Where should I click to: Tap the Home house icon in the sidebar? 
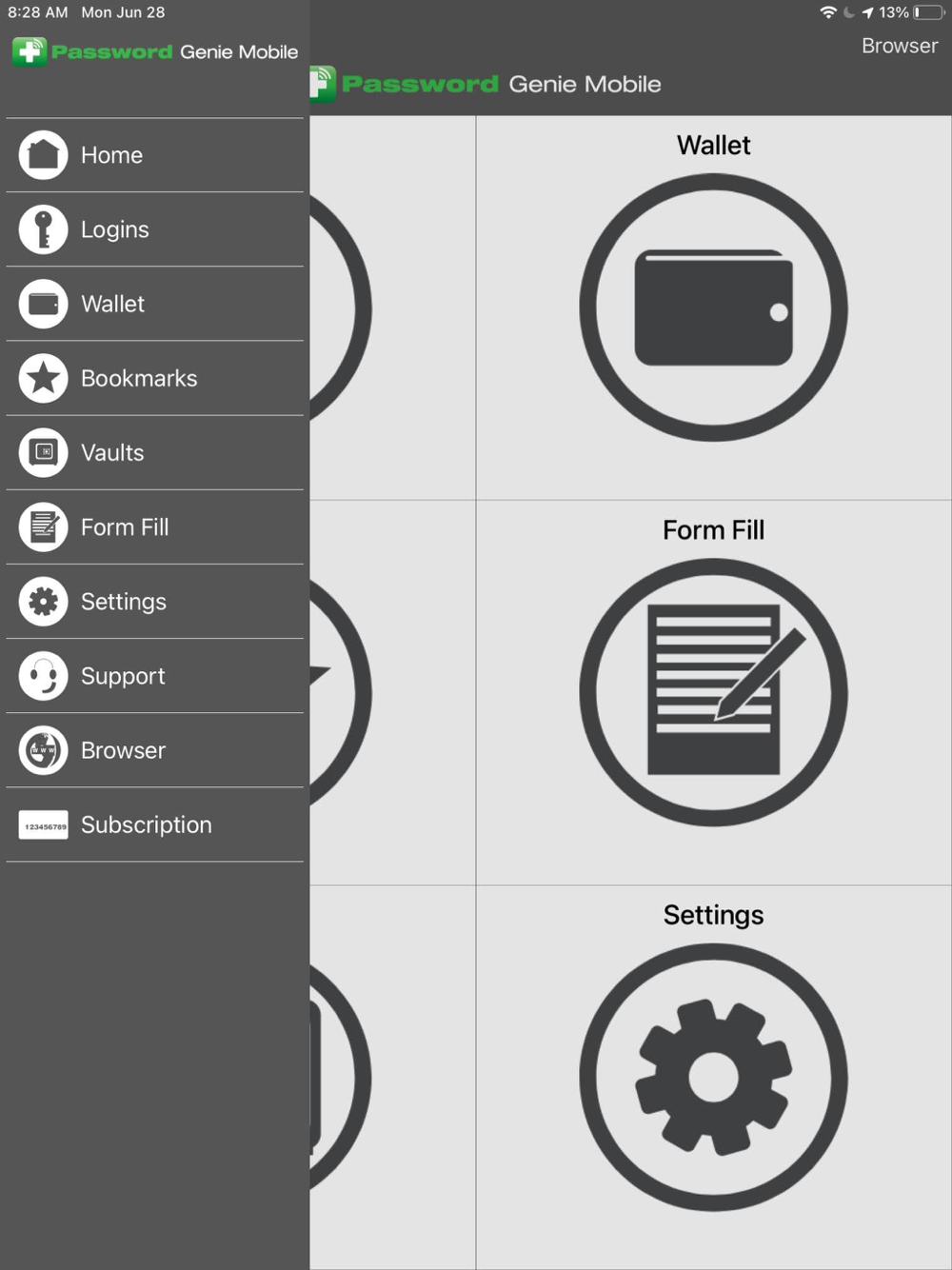coord(43,155)
